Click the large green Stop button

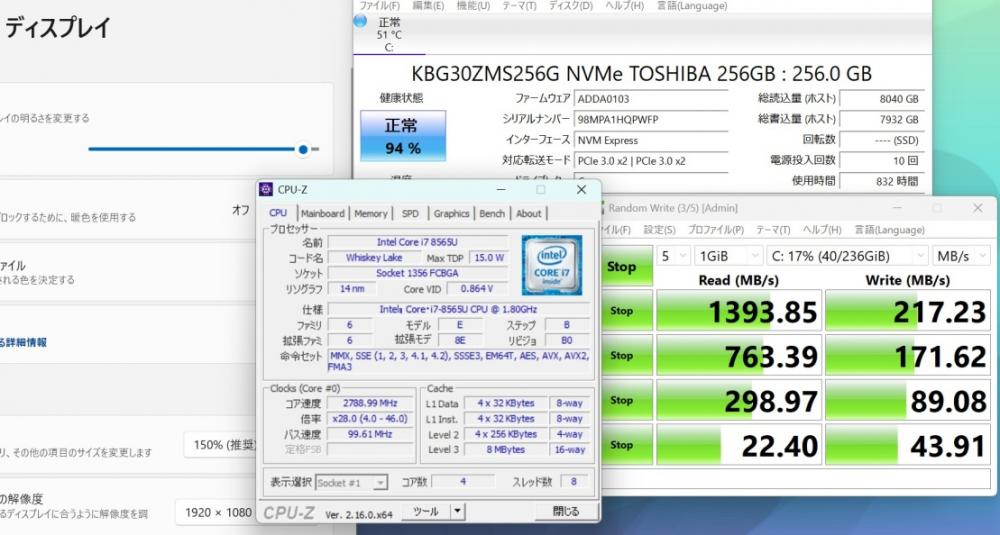[x=622, y=266]
